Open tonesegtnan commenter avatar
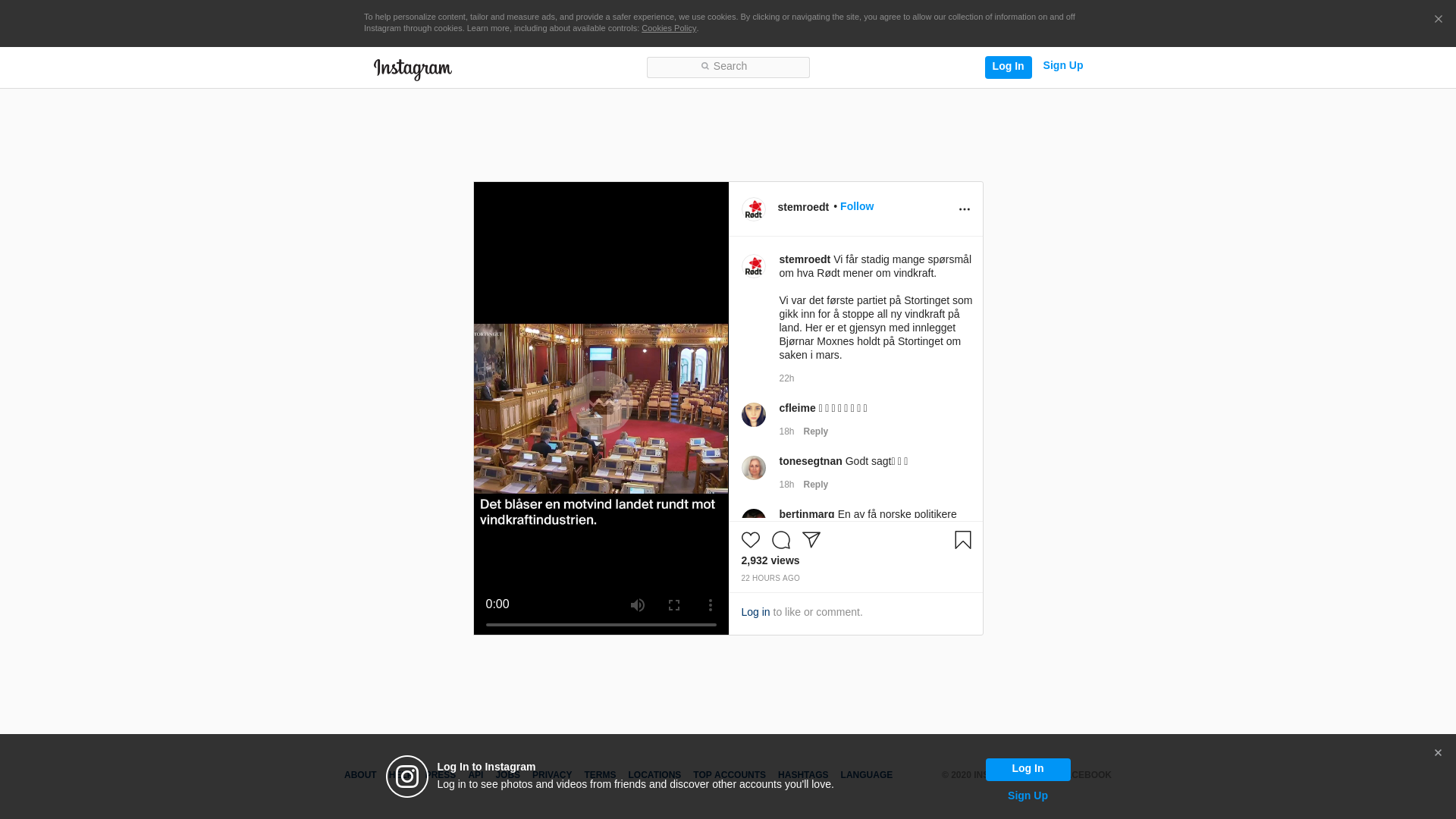The image size is (1456, 819). click(753, 468)
